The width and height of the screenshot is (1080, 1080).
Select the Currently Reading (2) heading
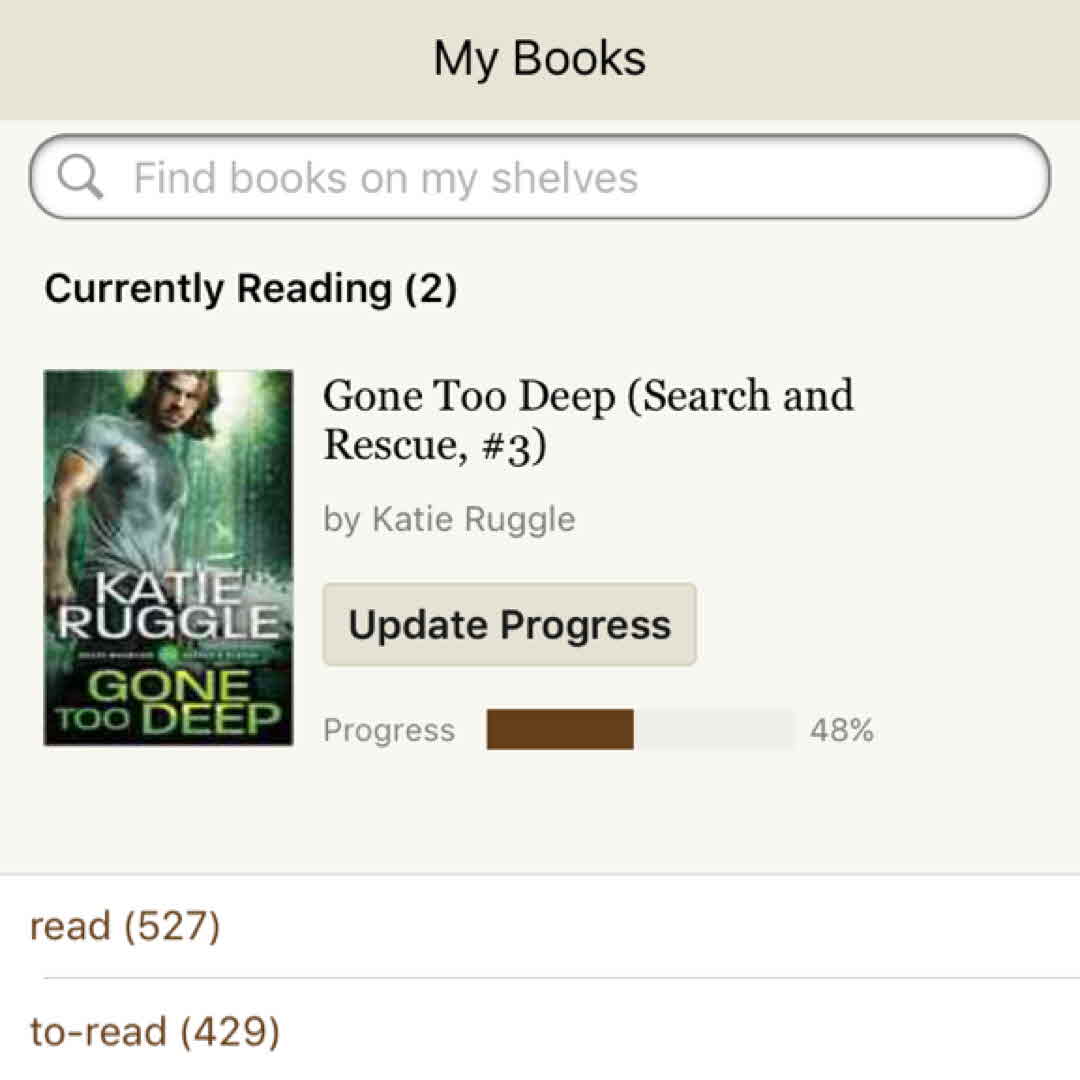point(251,289)
